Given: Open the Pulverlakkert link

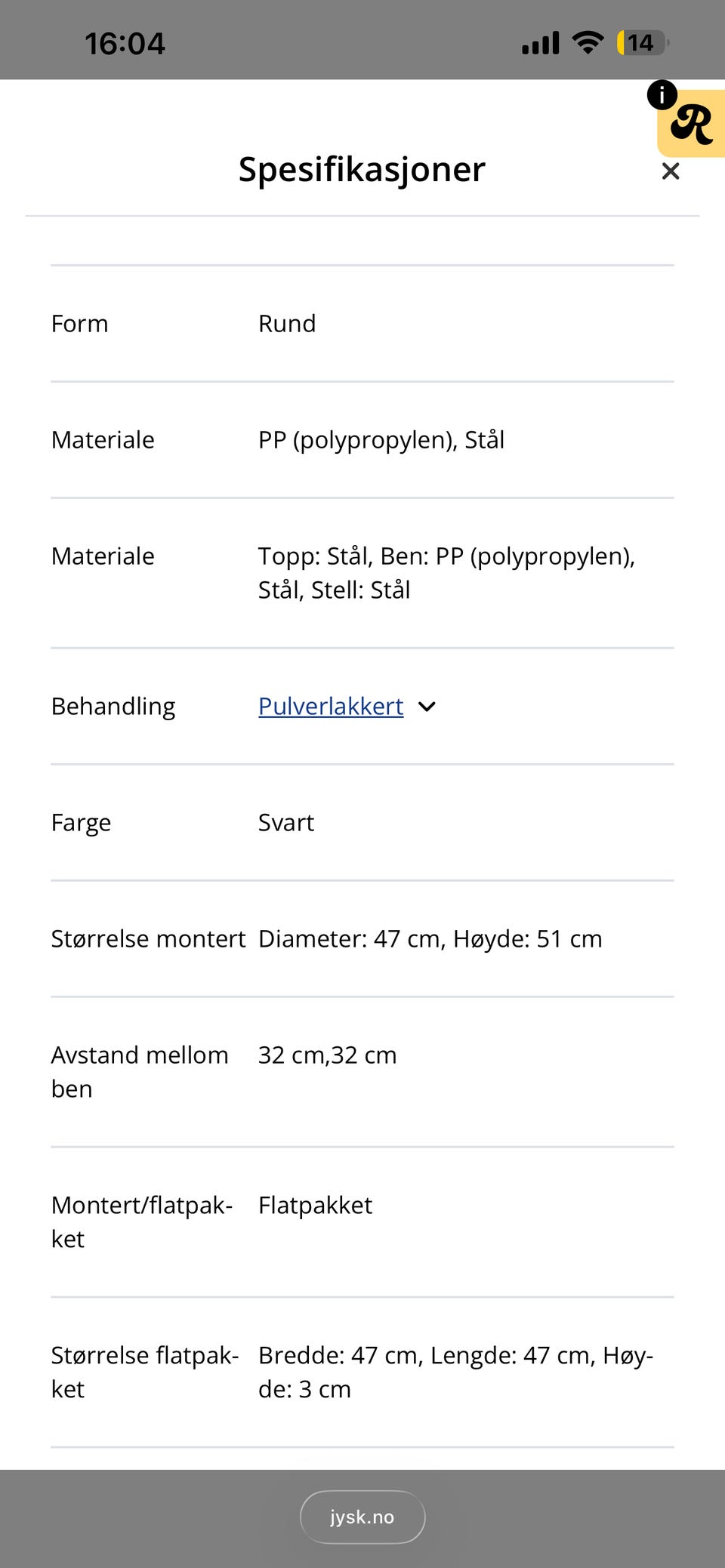Looking at the screenshot, I should (x=331, y=707).
